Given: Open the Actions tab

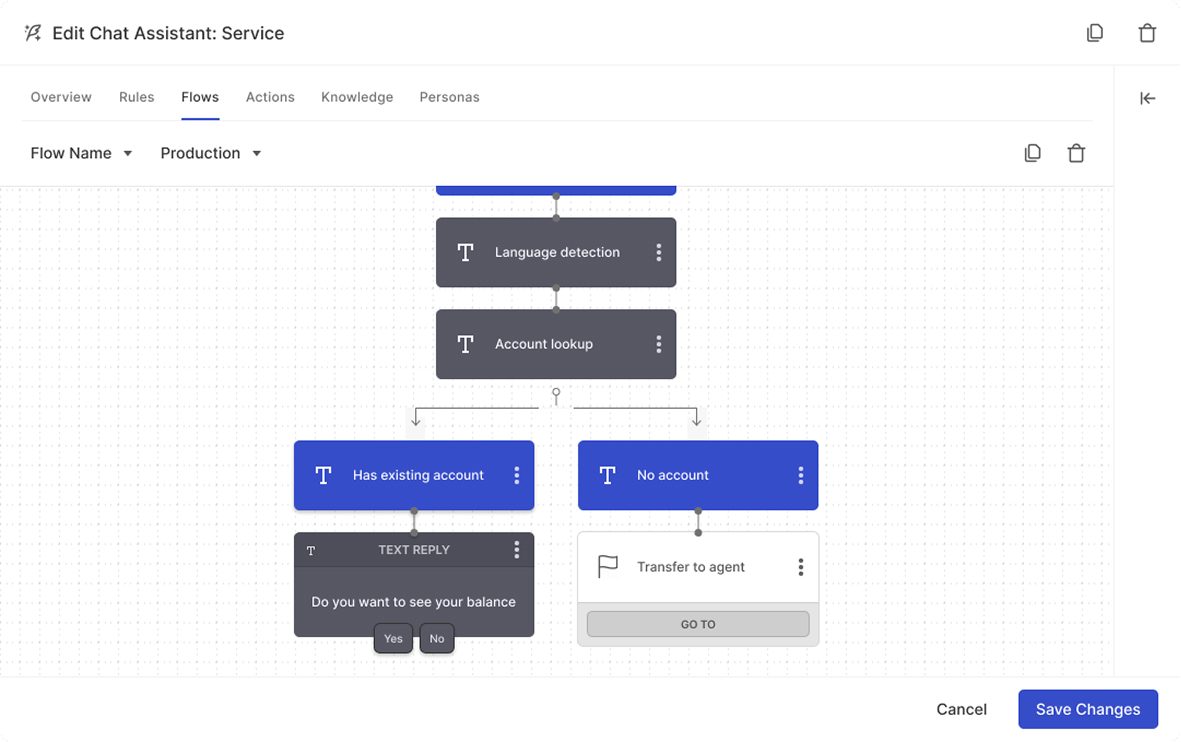Looking at the screenshot, I should coord(270,97).
